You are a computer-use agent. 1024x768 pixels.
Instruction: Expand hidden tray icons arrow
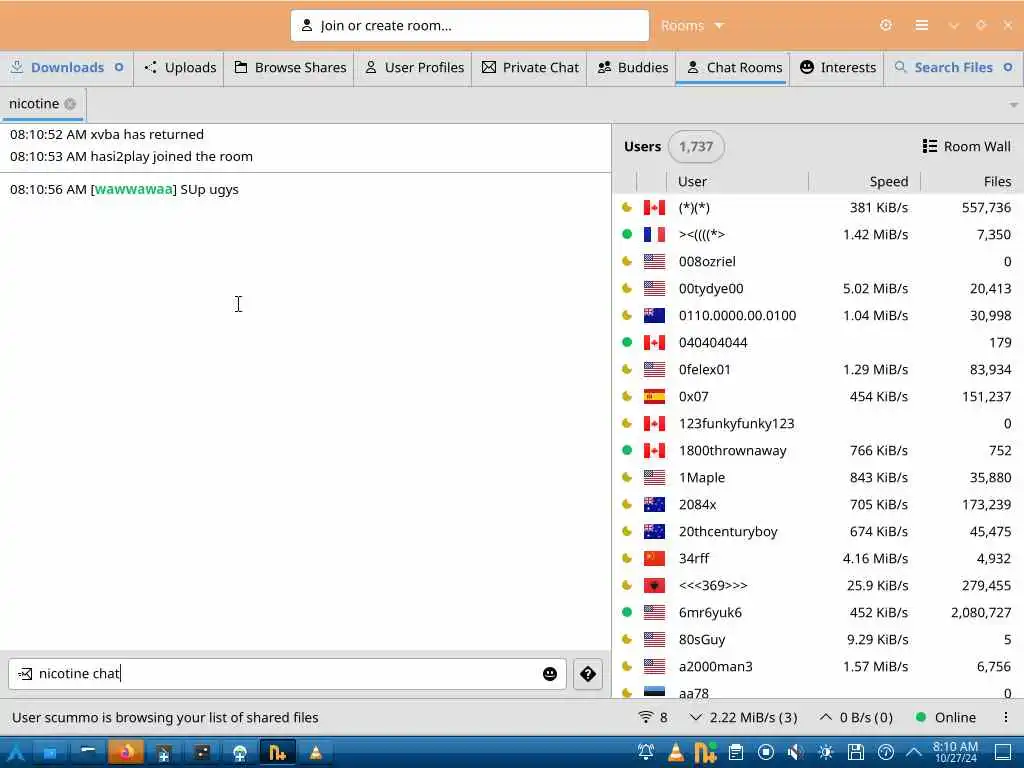(x=914, y=753)
